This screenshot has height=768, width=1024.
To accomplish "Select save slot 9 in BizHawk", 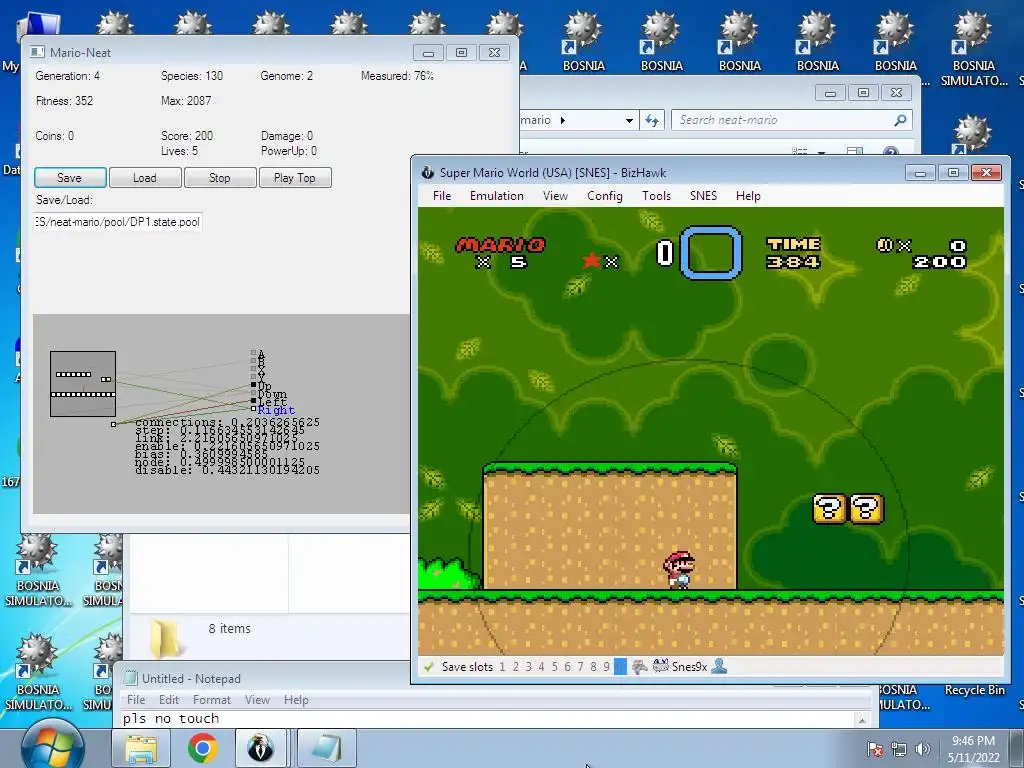I will tap(606, 667).
